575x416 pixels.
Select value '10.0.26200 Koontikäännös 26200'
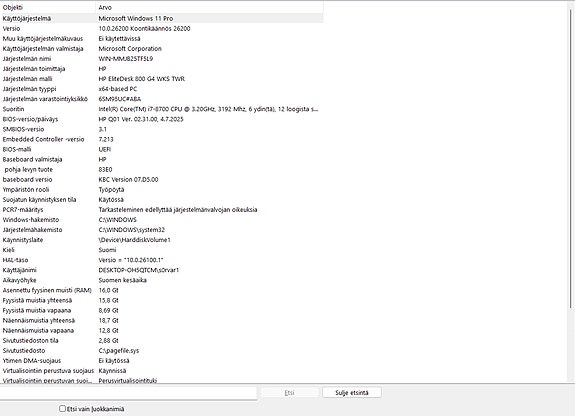click(x=144, y=28)
